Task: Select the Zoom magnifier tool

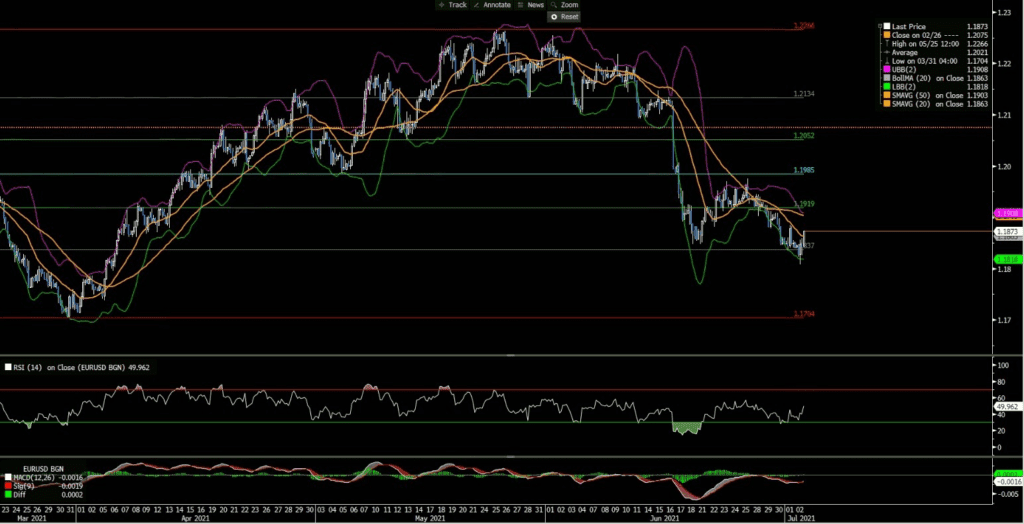Action: pyautogui.click(x=564, y=5)
